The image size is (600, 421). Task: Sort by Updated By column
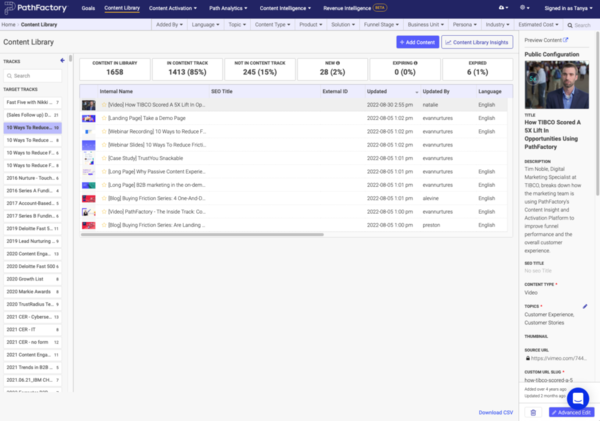pos(436,91)
